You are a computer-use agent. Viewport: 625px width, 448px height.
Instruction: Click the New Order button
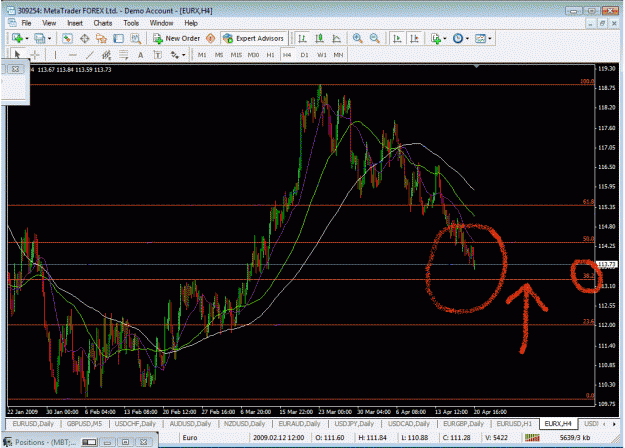177,38
